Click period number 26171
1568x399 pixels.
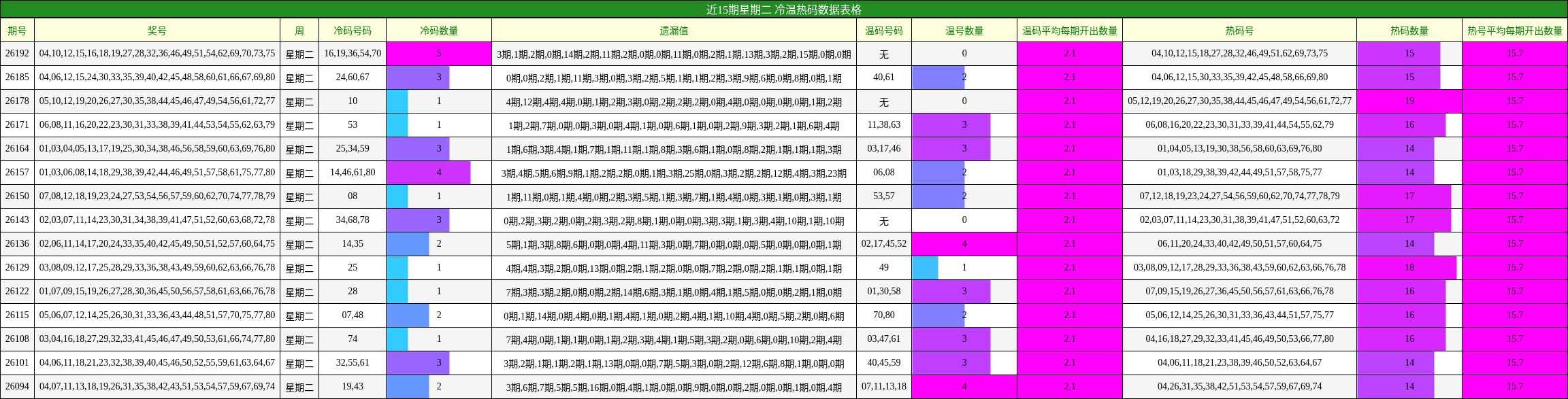(17, 125)
